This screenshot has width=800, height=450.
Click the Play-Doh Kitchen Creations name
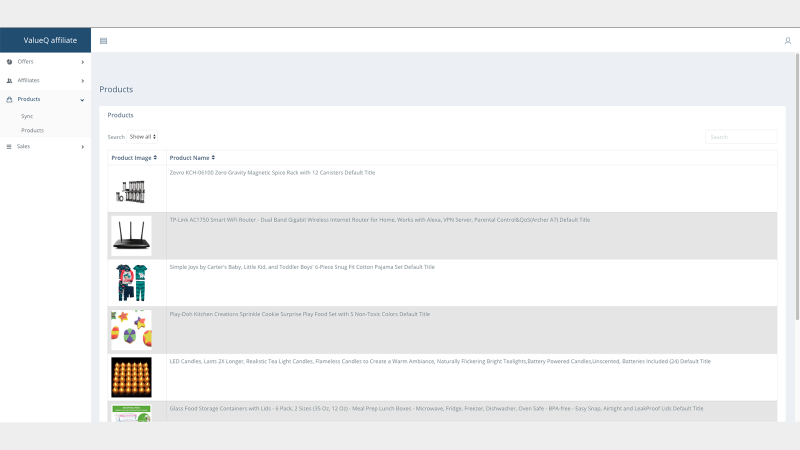click(x=299, y=314)
